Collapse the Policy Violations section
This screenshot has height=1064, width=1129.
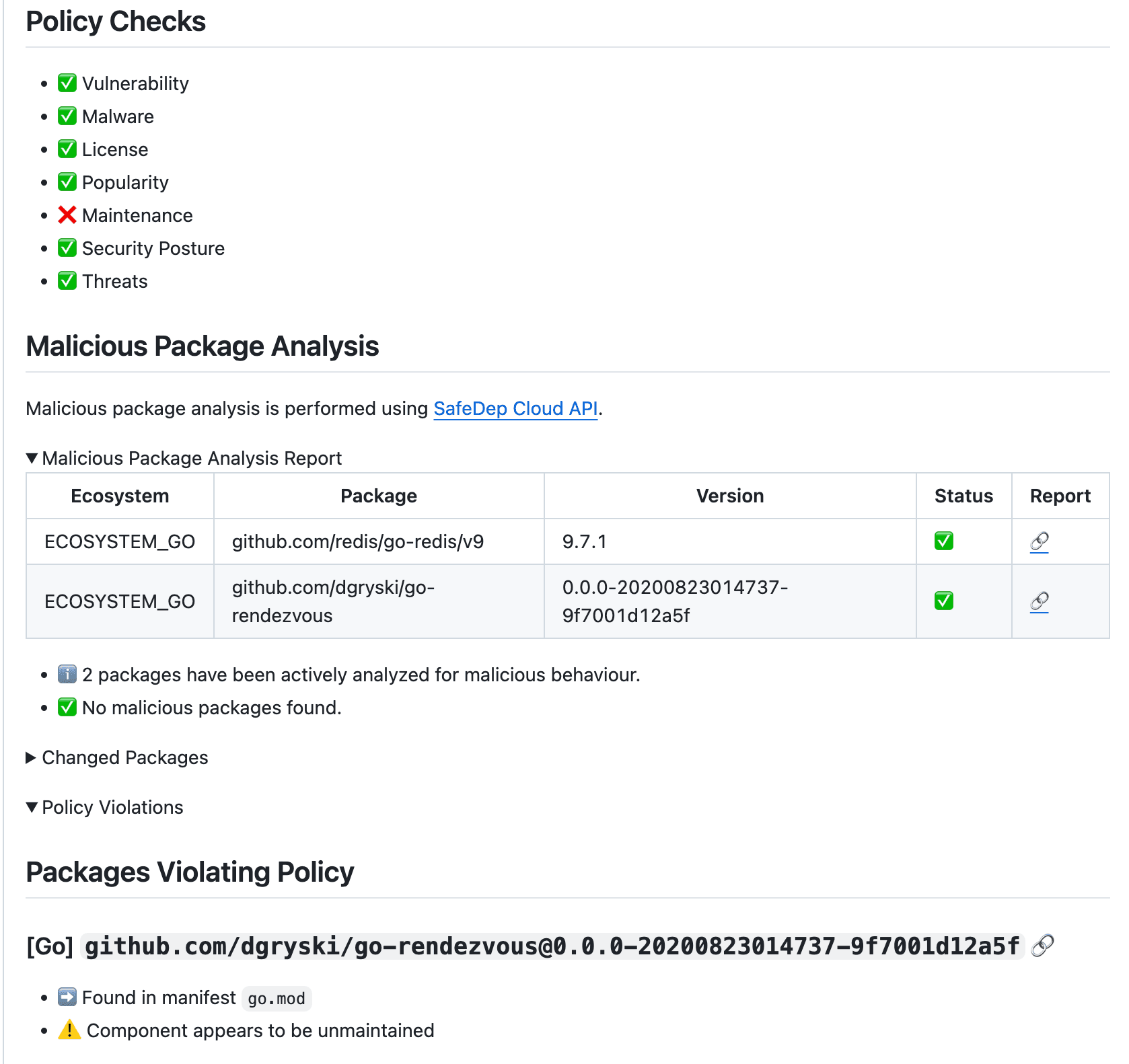104,807
